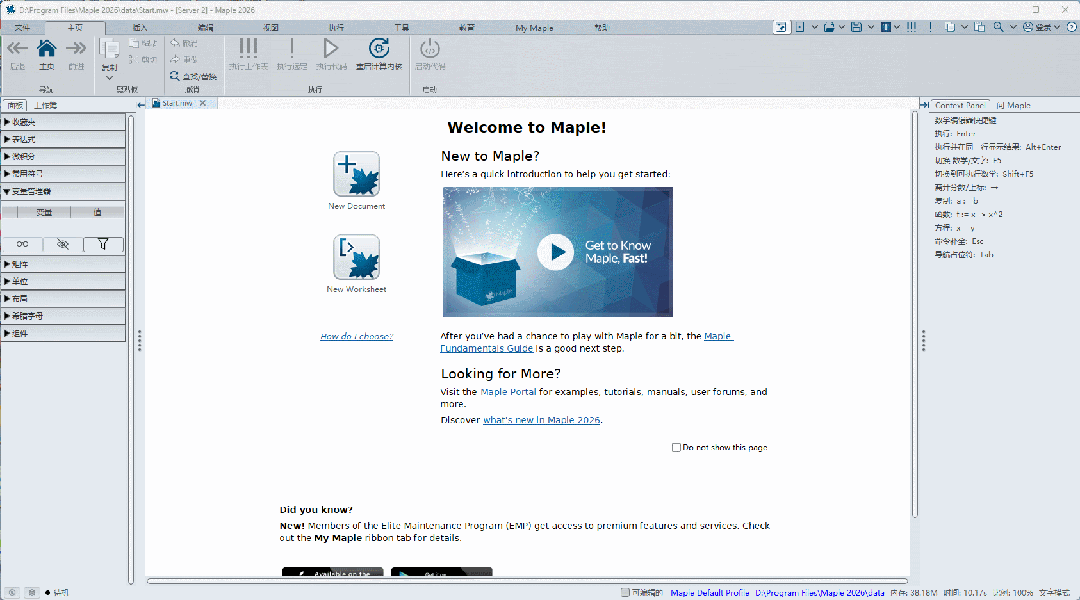1080x600 pixels.
Task: Switch to the 工作簿 side tab
Action: (x=45, y=105)
